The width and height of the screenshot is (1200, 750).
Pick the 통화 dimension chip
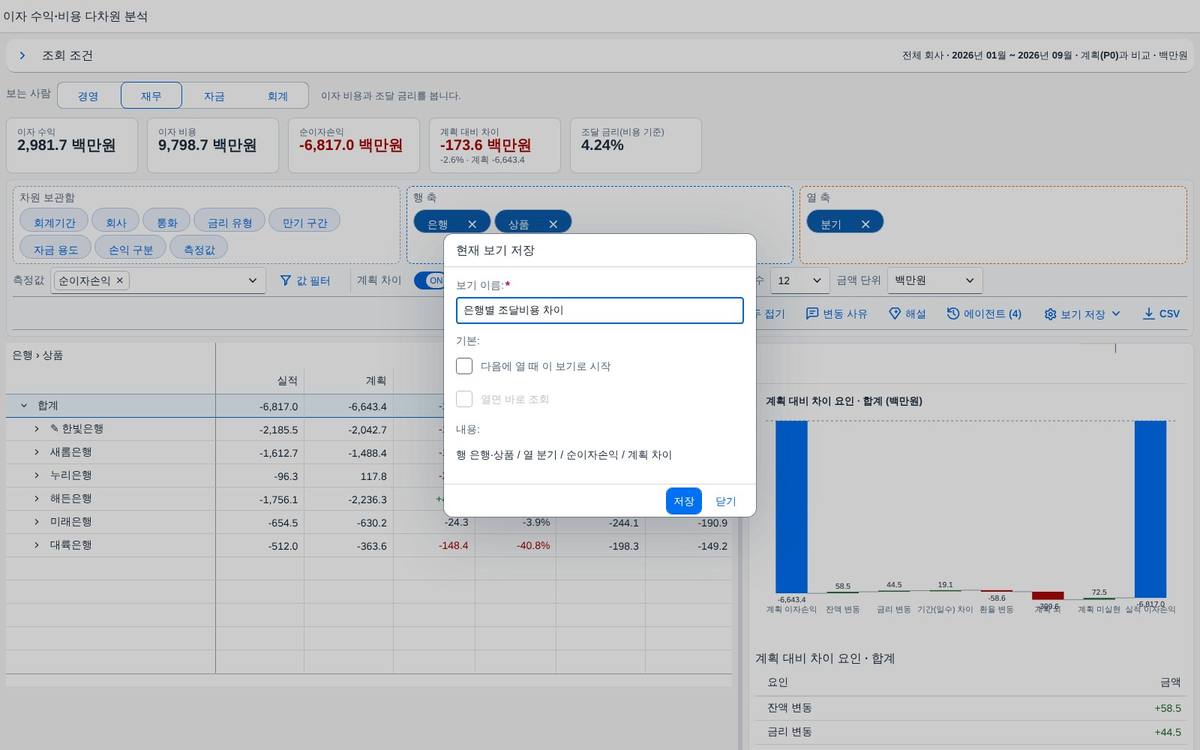tap(166, 223)
